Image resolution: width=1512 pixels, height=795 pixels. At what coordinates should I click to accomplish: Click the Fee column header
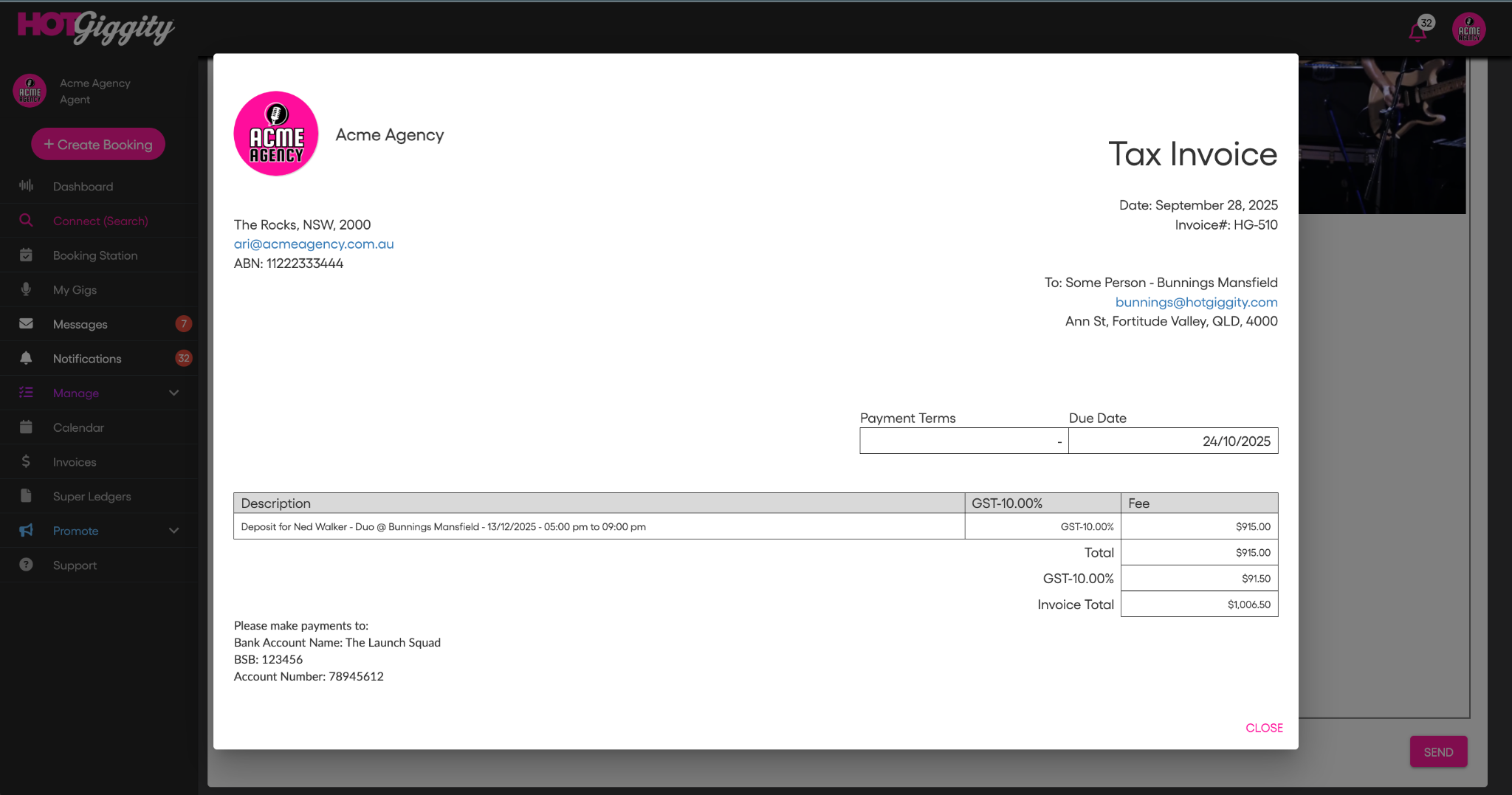pyautogui.click(x=1200, y=503)
